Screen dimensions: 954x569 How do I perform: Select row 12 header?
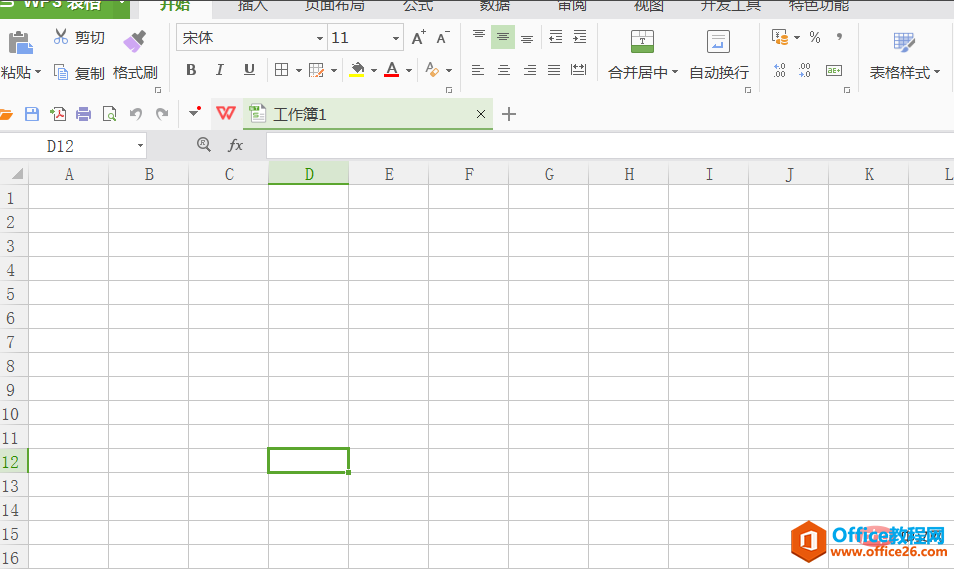coord(13,461)
